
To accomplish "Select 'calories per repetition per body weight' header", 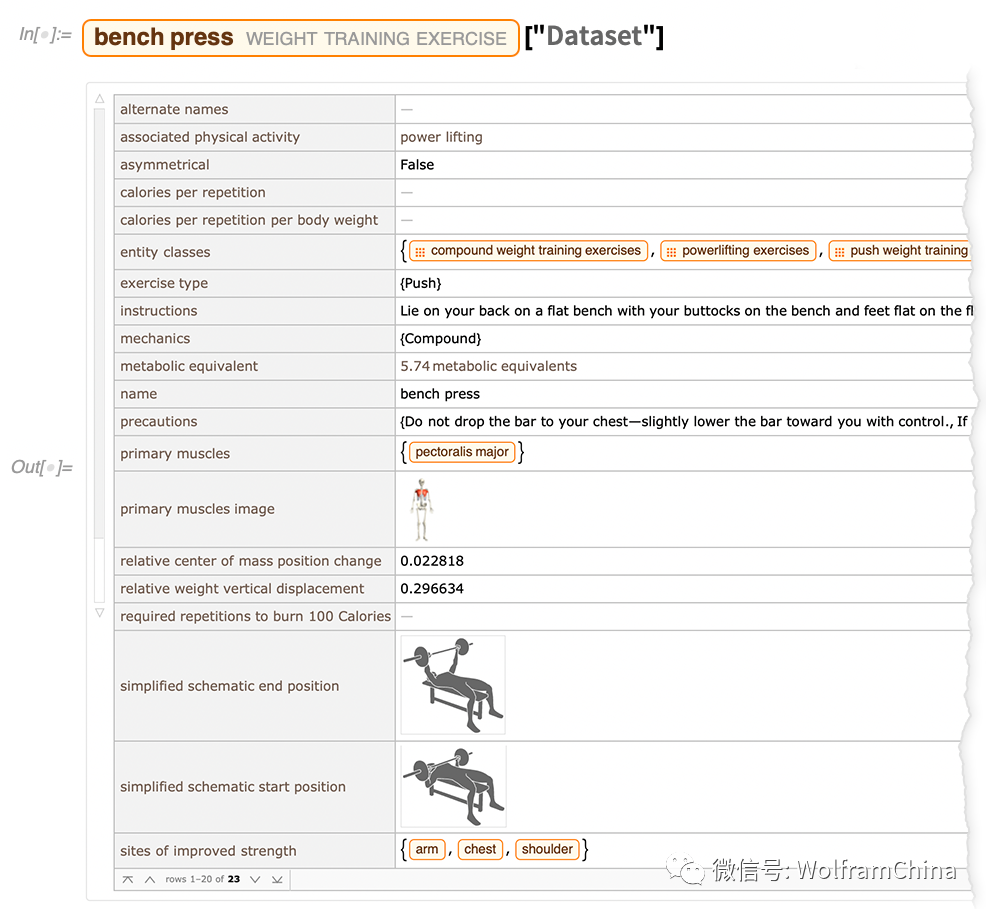I will click(x=254, y=220).
